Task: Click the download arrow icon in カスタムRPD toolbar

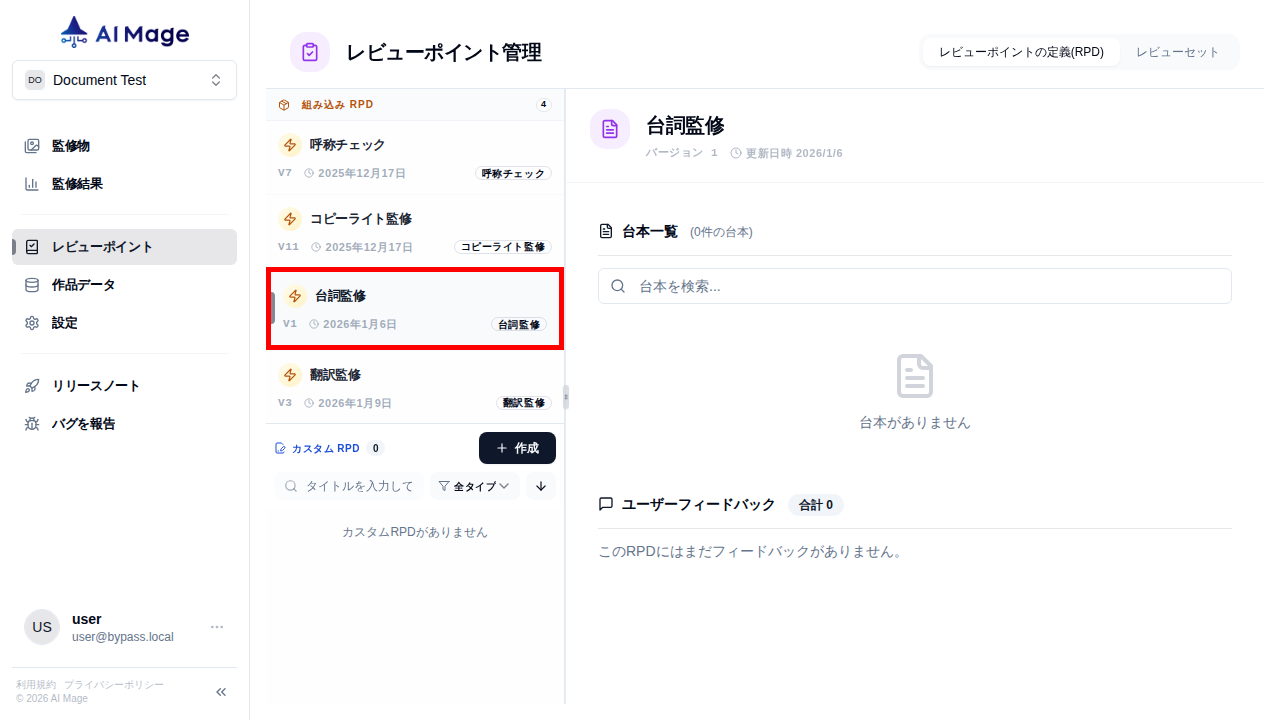Action: (x=540, y=486)
